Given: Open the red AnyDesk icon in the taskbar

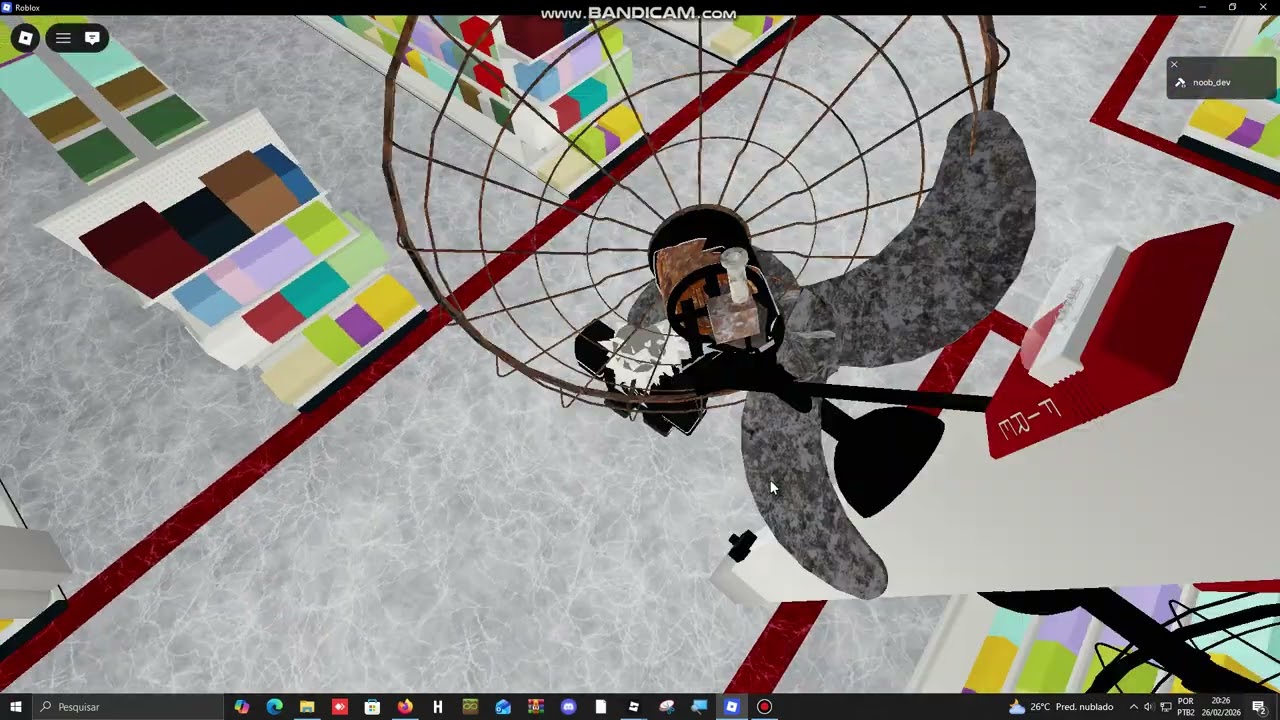Looking at the screenshot, I should (340, 707).
